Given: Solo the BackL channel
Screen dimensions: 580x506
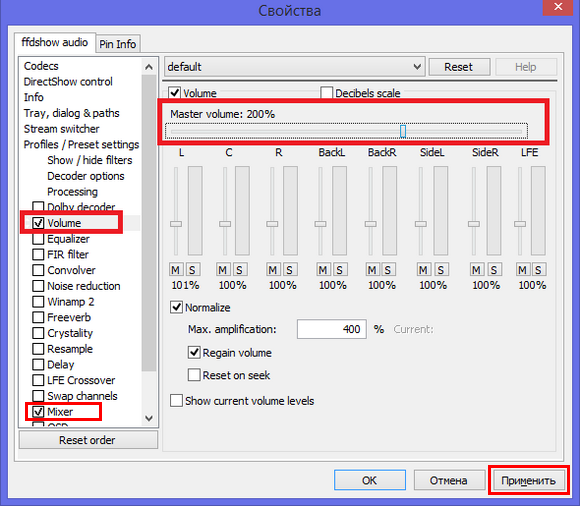Looking at the screenshot, I should pos(339,270).
